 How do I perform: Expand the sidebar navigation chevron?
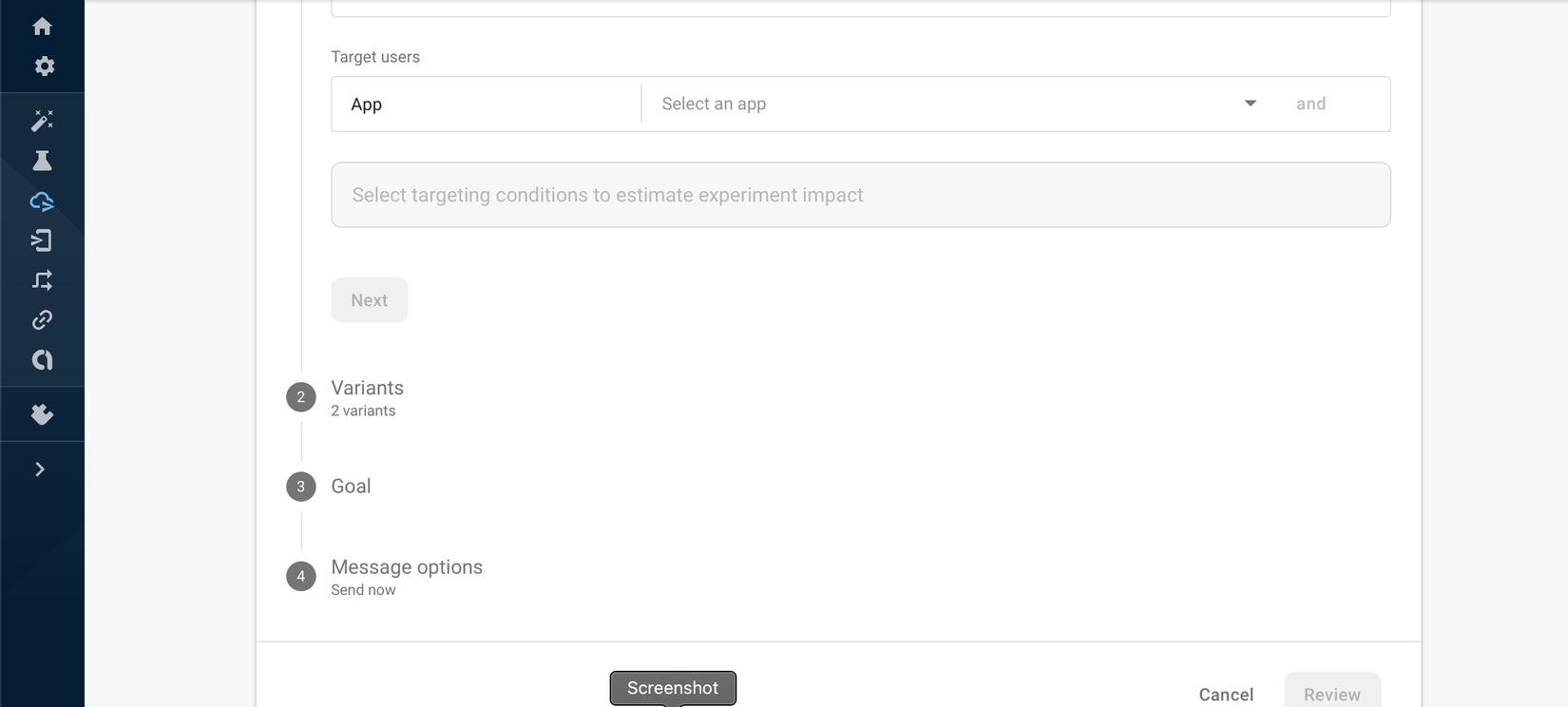click(x=40, y=469)
